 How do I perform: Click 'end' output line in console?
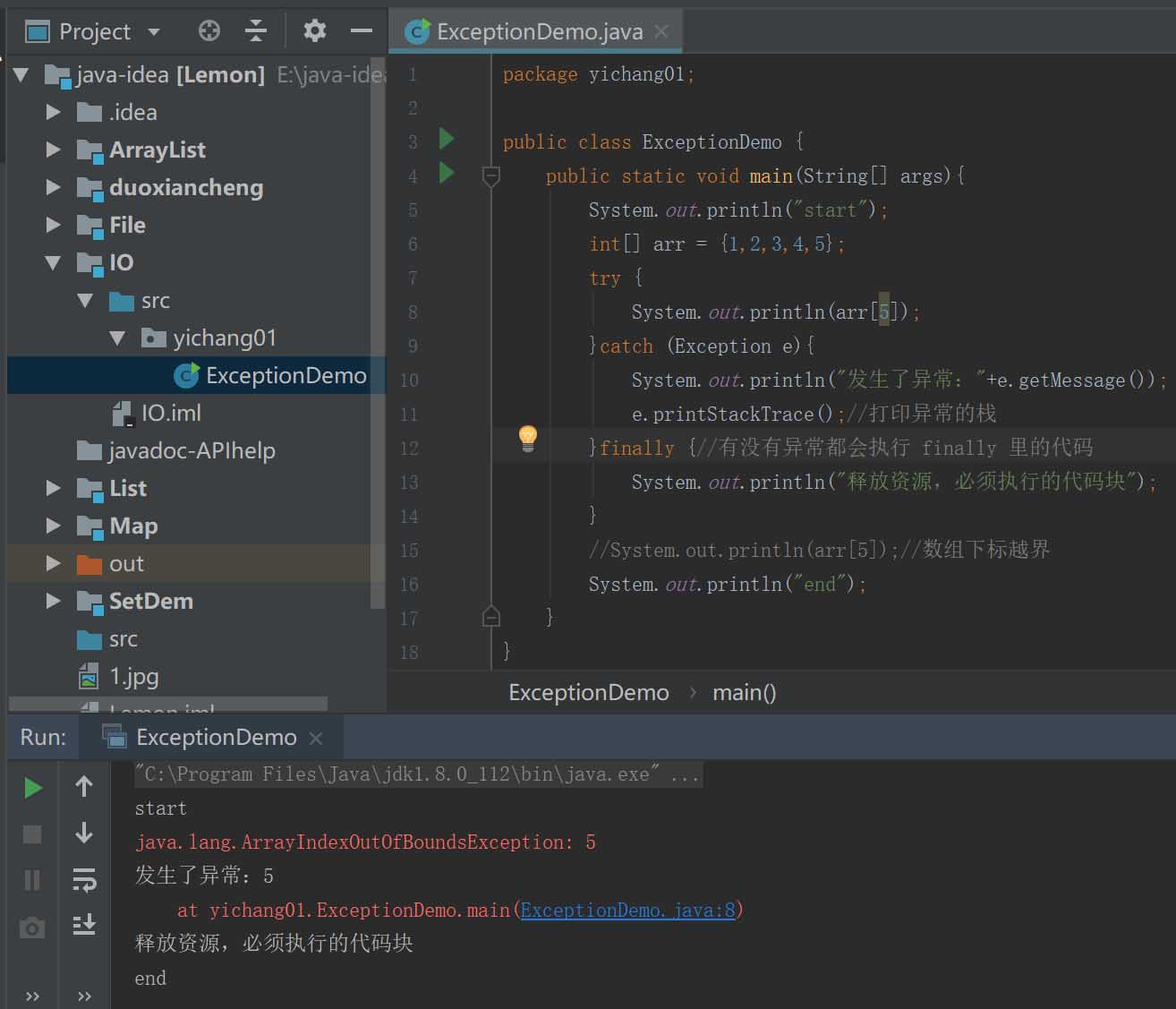point(150,978)
